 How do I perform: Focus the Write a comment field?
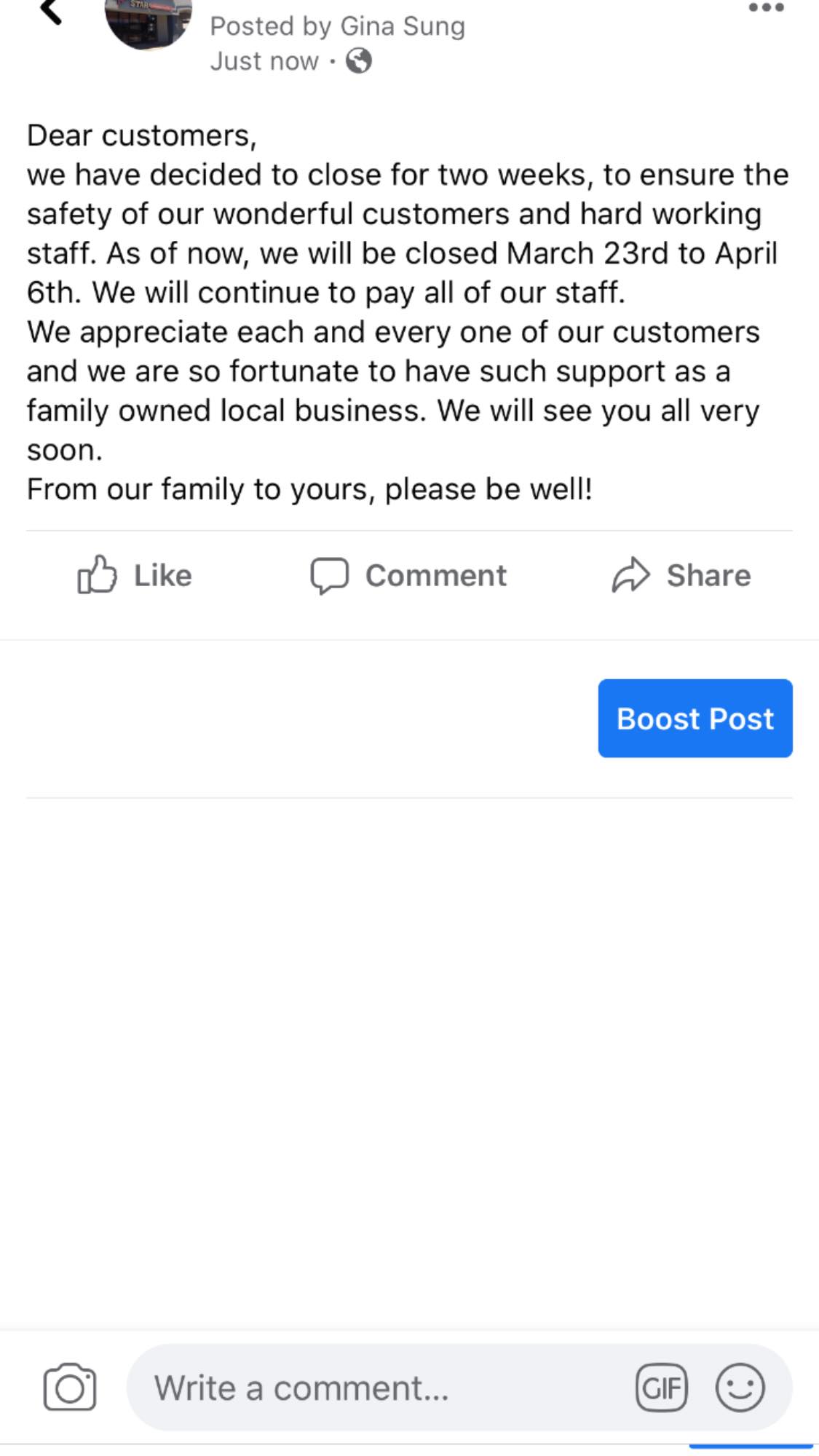(379, 1388)
